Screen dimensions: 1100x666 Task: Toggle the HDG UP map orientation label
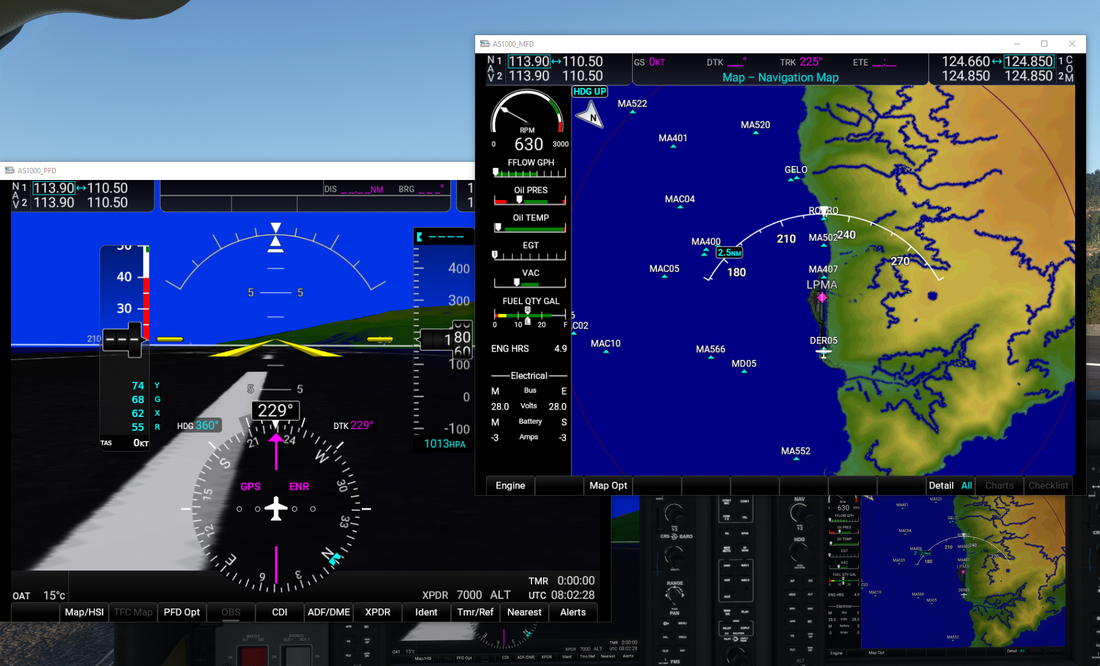(589, 92)
